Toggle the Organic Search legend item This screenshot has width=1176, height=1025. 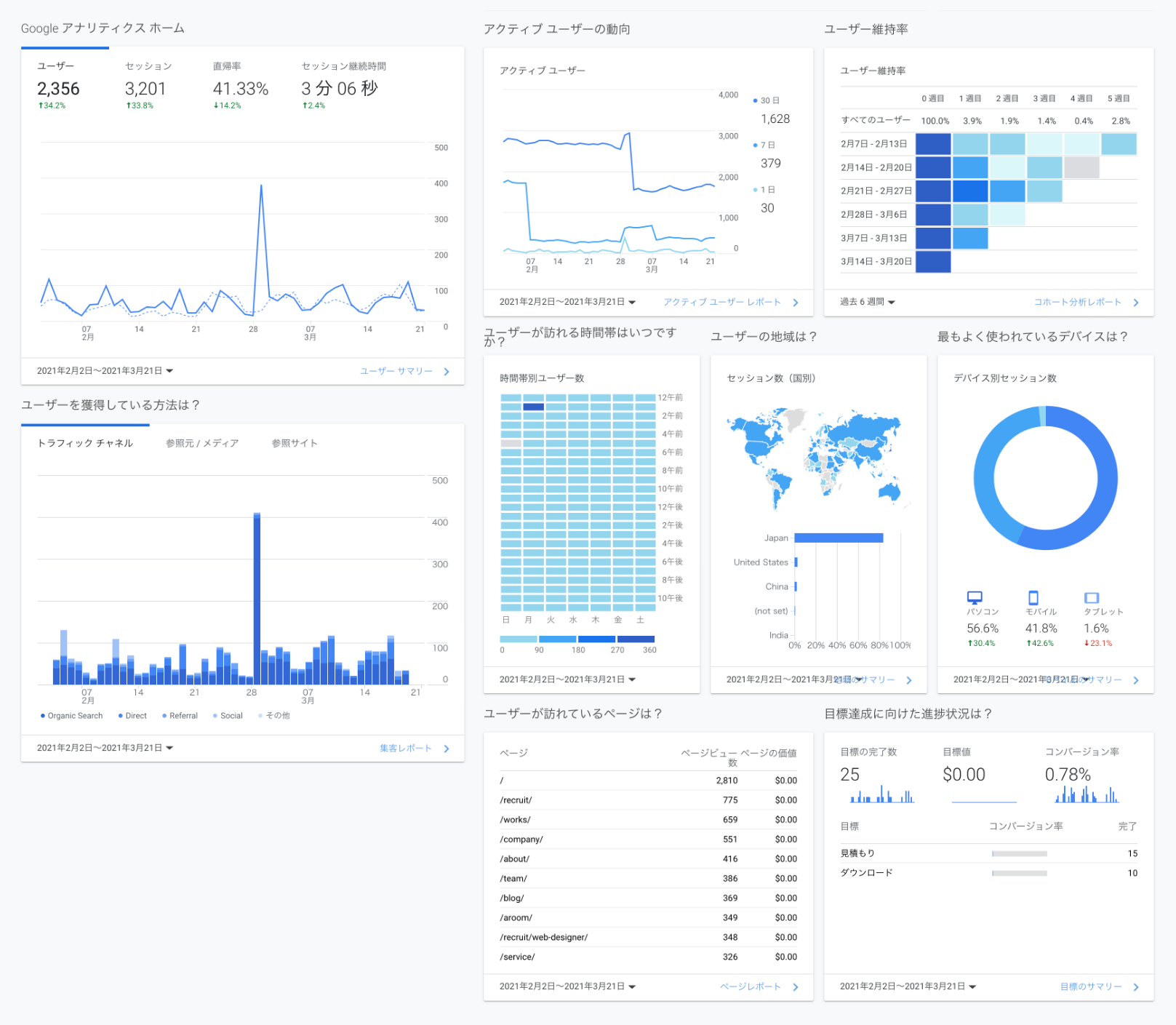point(71,716)
